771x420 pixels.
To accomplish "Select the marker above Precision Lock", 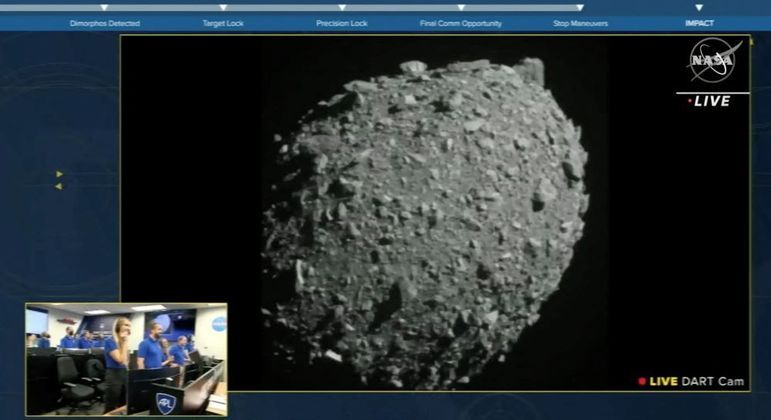I will [x=342, y=7].
